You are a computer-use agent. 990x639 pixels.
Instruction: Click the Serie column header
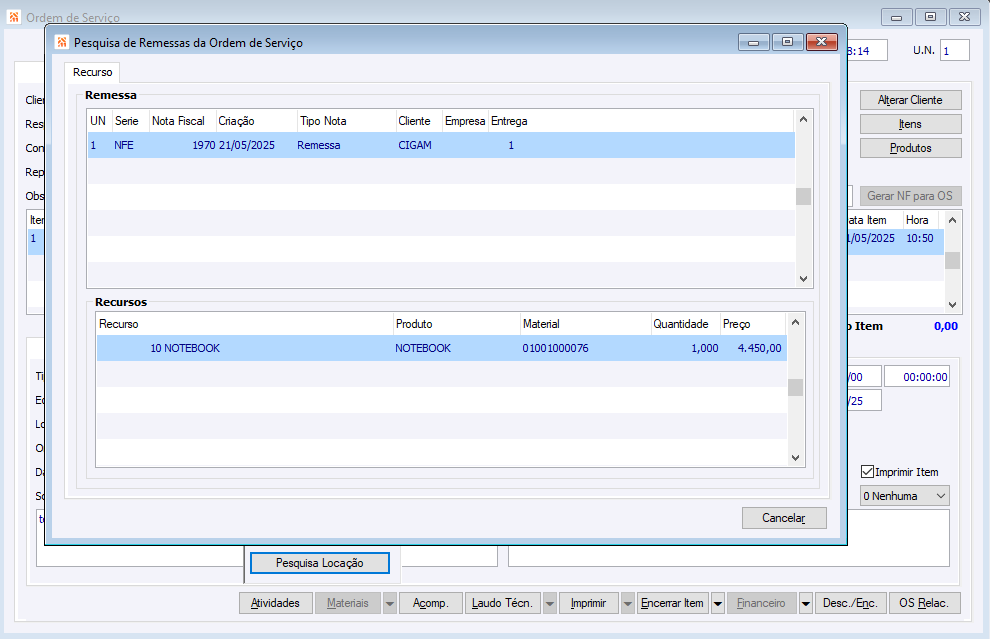(x=131, y=121)
